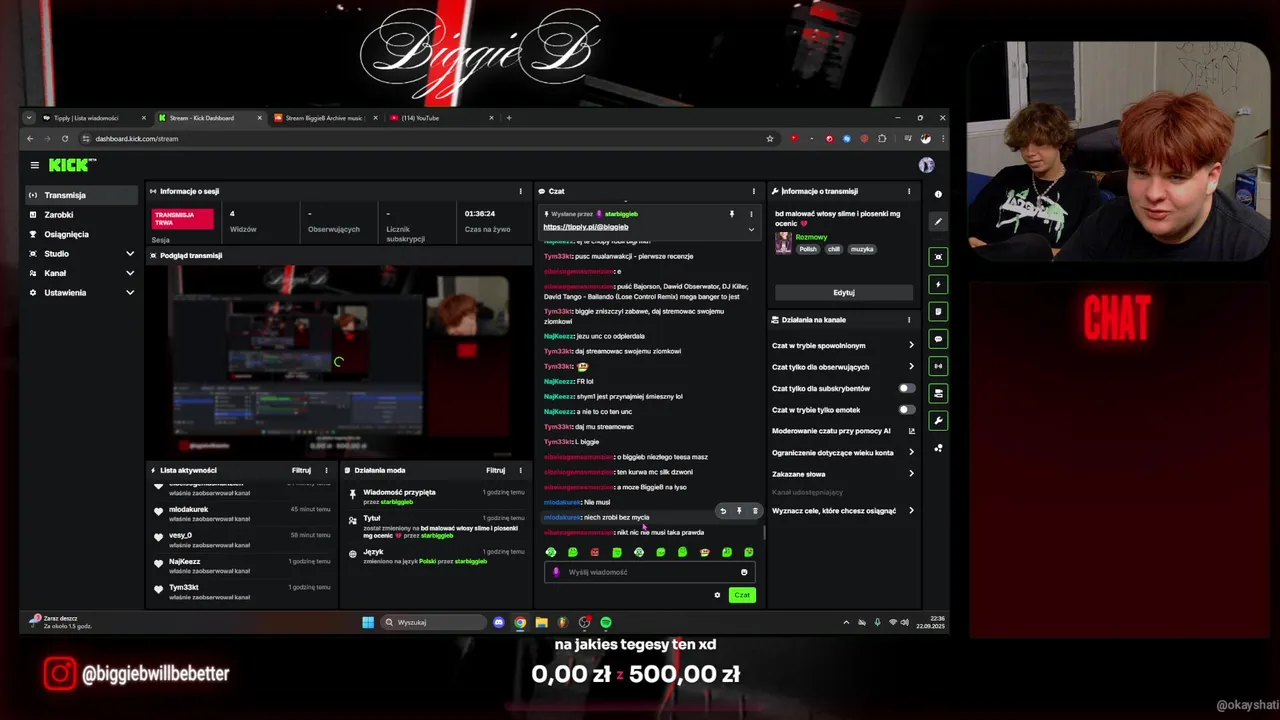Open the tipply.pl/@biggieb pinned link
Image resolution: width=1280 pixels, height=720 pixels.
click(x=586, y=227)
